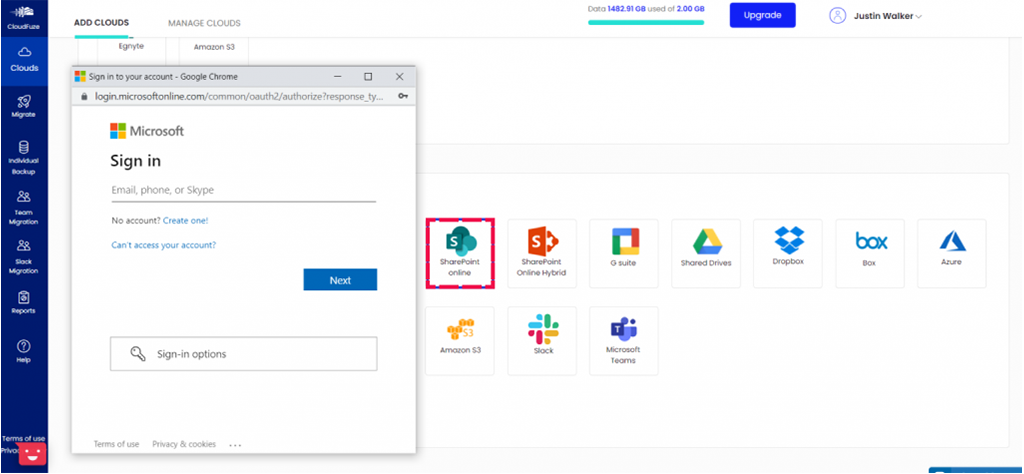
Task: Click the user avatar icon
Action: [x=838, y=16]
